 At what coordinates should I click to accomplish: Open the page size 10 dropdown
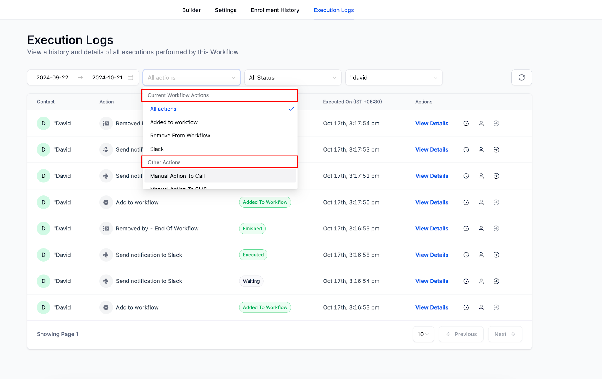(x=423, y=334)
